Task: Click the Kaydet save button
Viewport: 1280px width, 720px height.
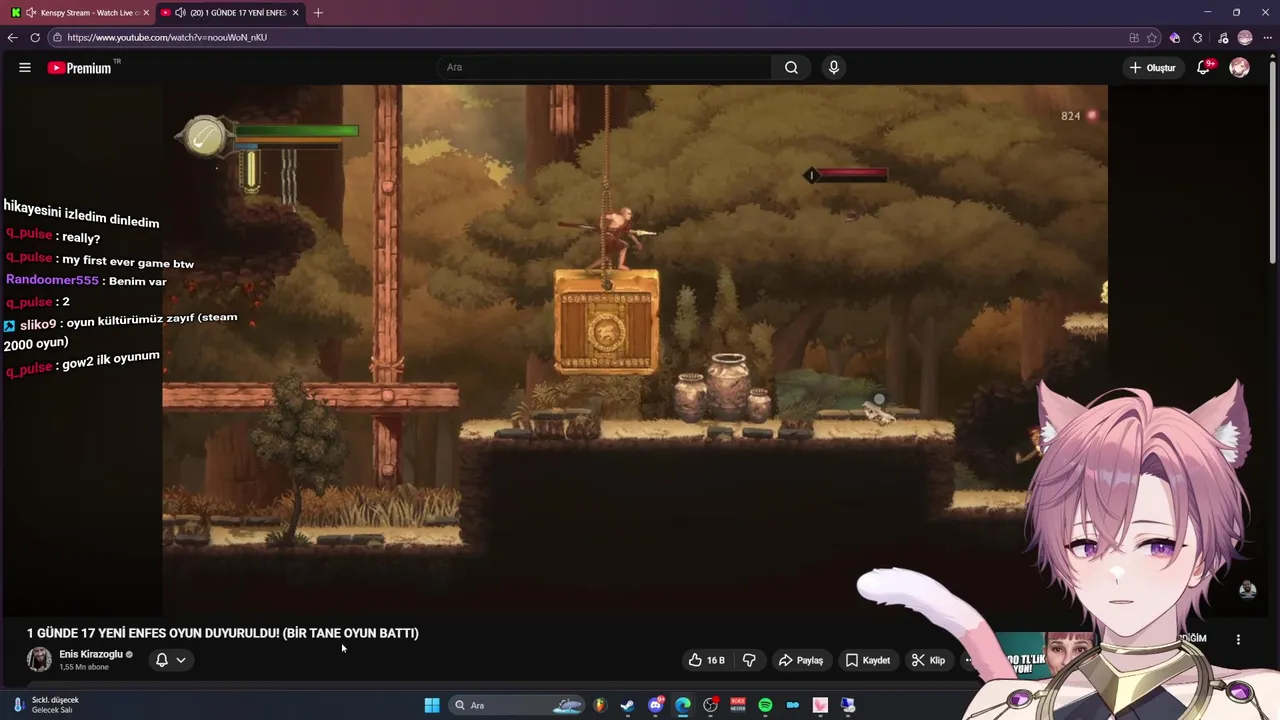Action: (x=868, y=660)
